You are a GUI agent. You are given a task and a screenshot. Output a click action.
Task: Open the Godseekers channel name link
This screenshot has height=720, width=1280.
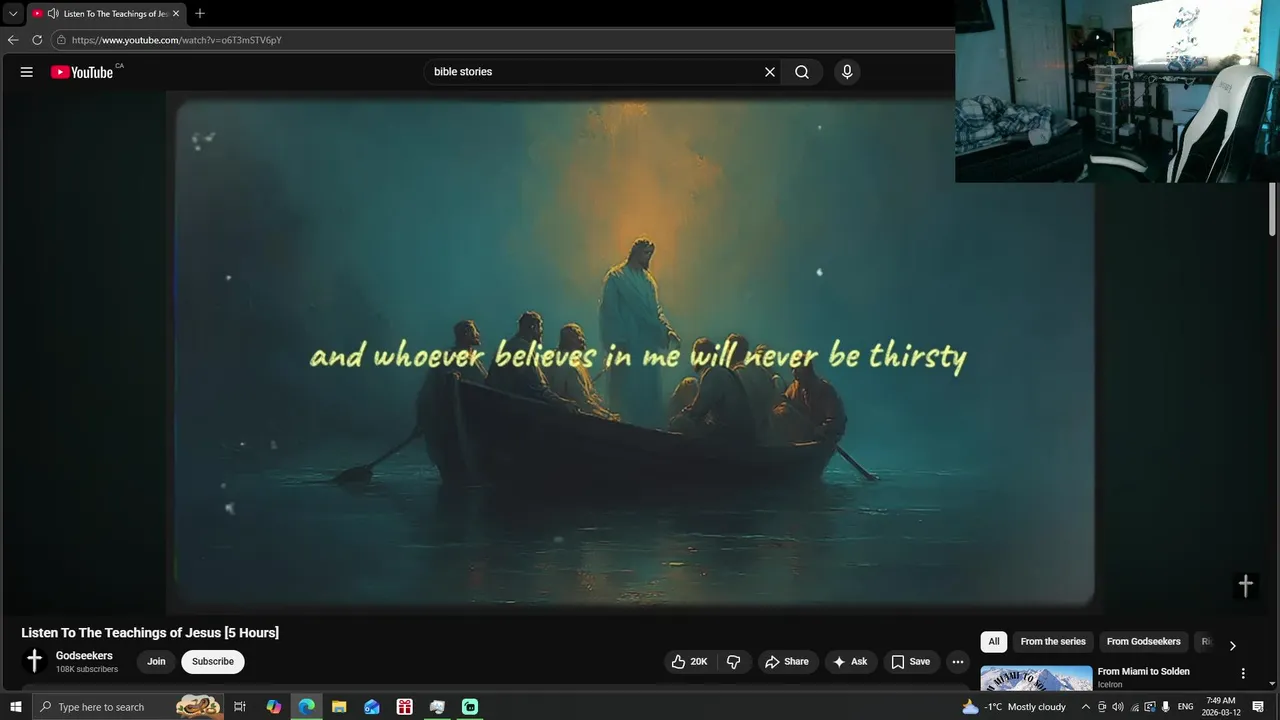click(84, 656)
